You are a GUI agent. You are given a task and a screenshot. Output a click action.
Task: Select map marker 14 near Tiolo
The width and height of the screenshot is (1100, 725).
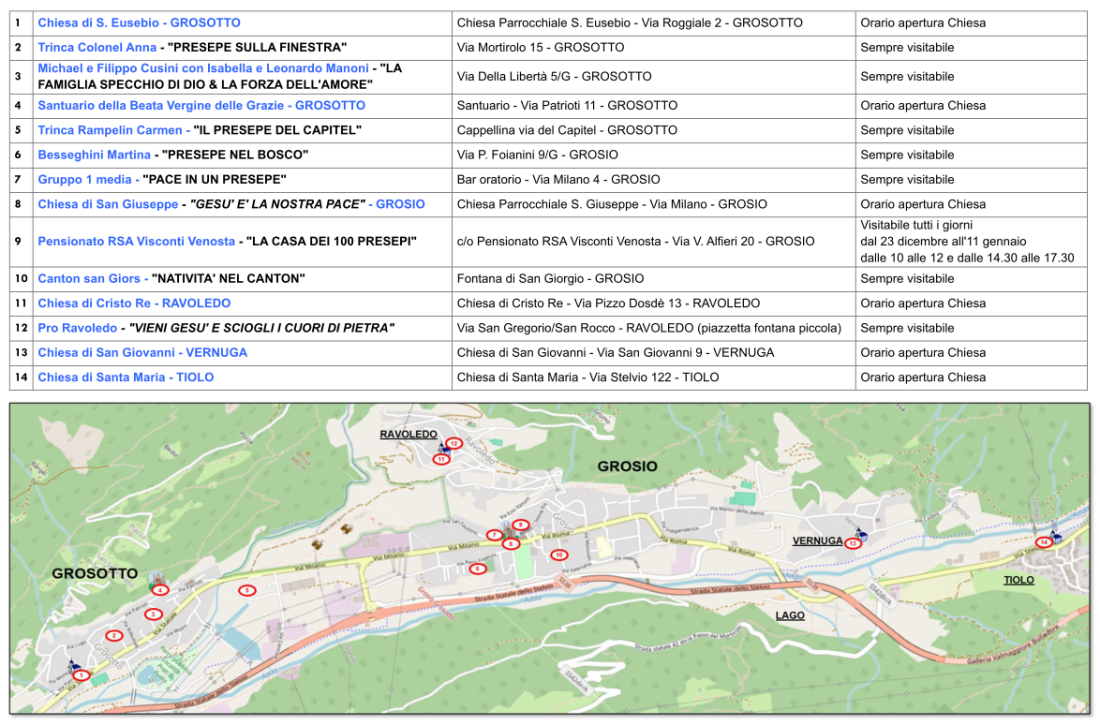point(1043,542)
